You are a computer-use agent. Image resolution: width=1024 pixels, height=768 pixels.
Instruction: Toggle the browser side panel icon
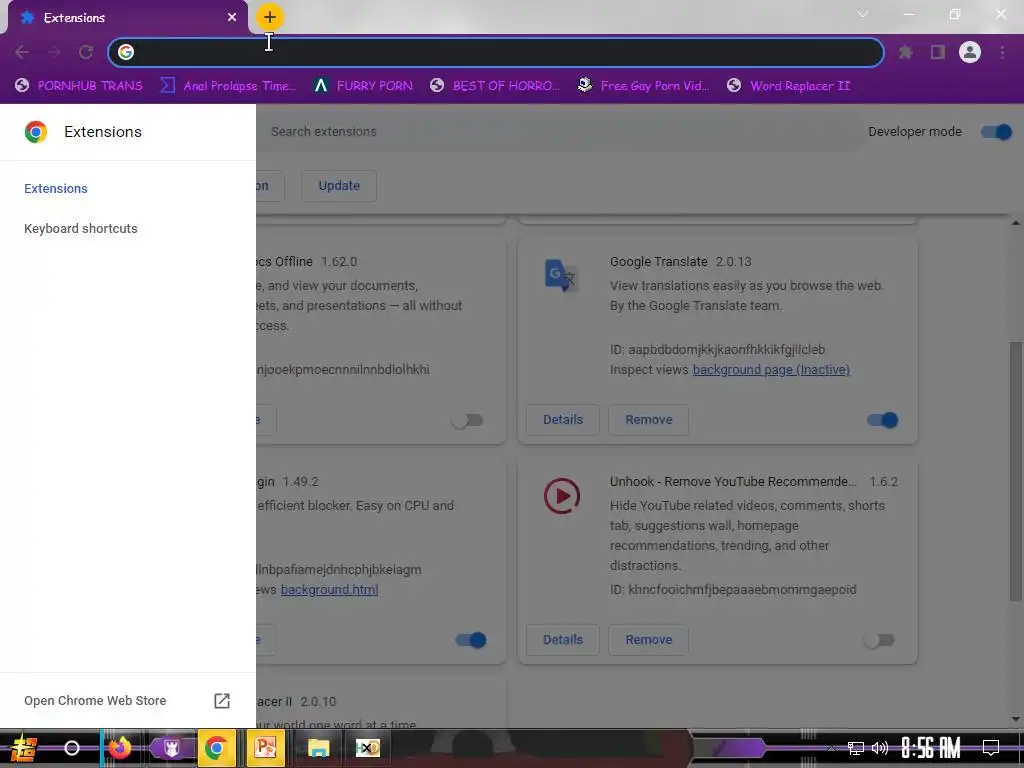coord(938,52)
